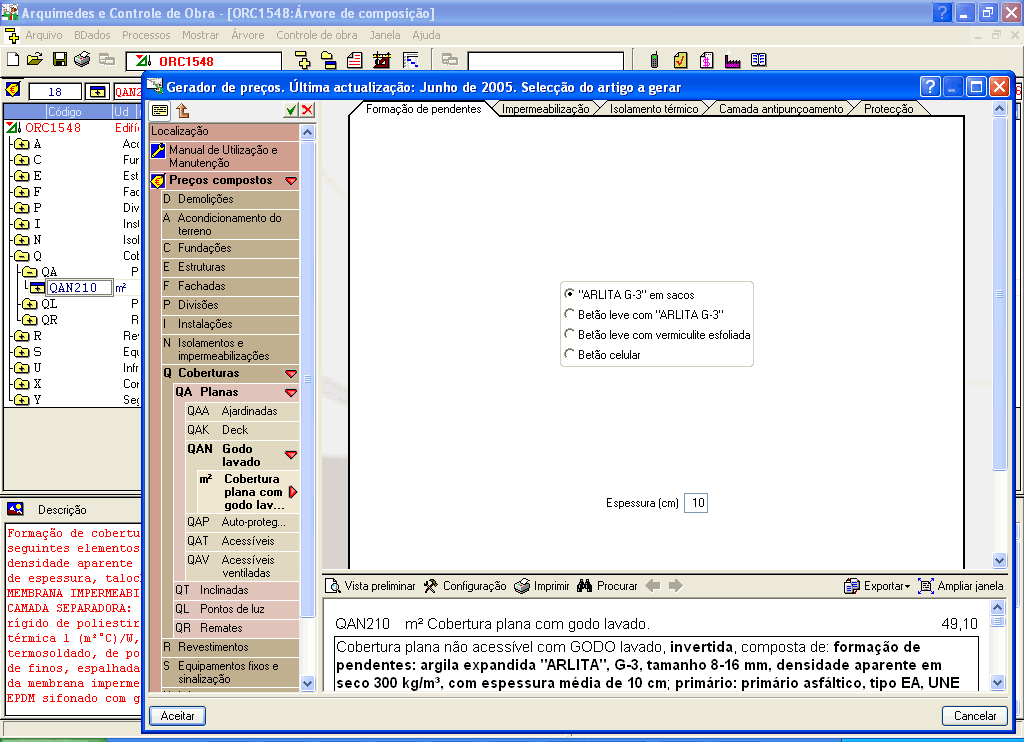Screen dimensions: 1024x742
Task: Switch to the Impermeabilização tab
Action: pyautogui.click(x=545, y=109)
